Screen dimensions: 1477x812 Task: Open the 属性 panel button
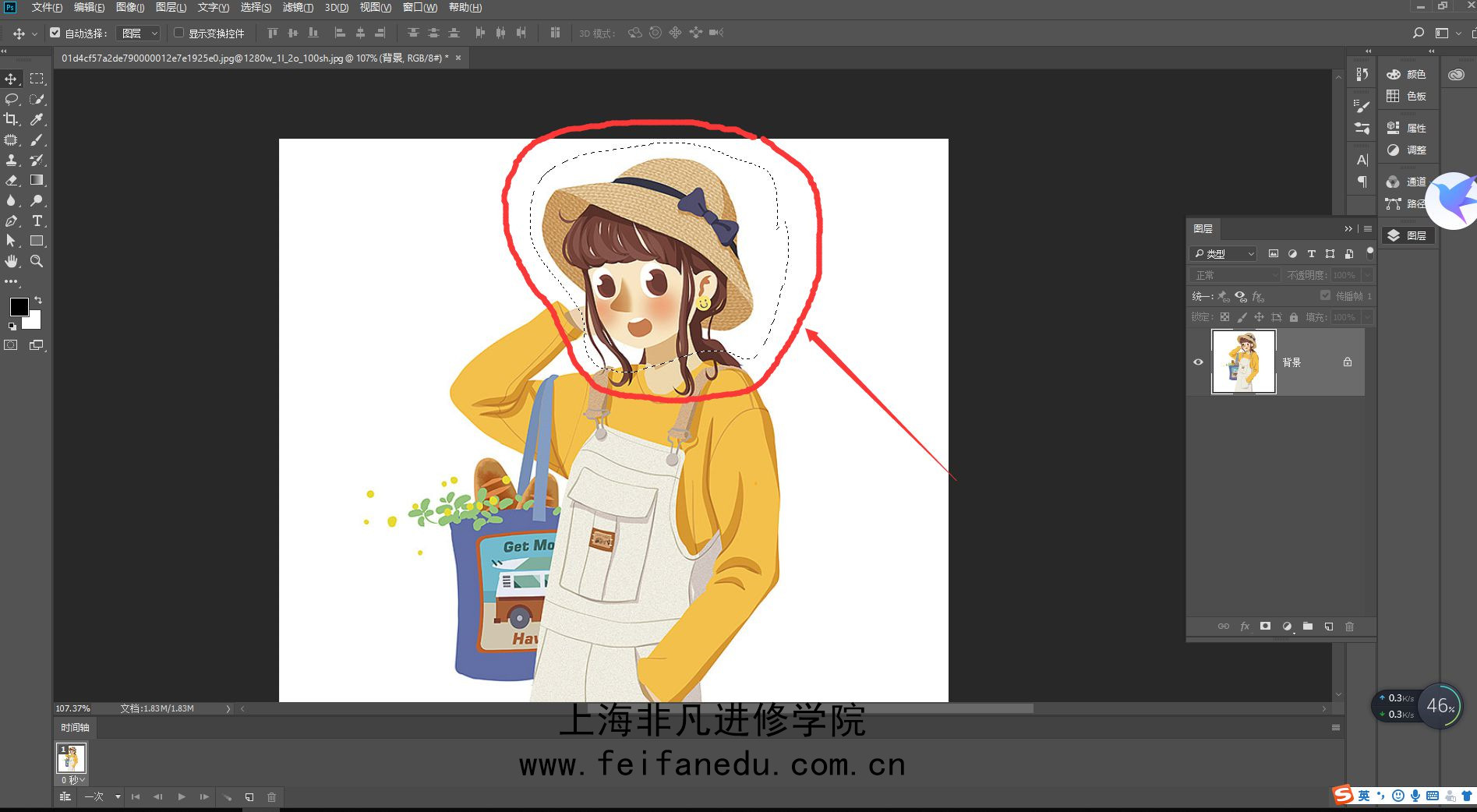click(x=1408, y=128)
